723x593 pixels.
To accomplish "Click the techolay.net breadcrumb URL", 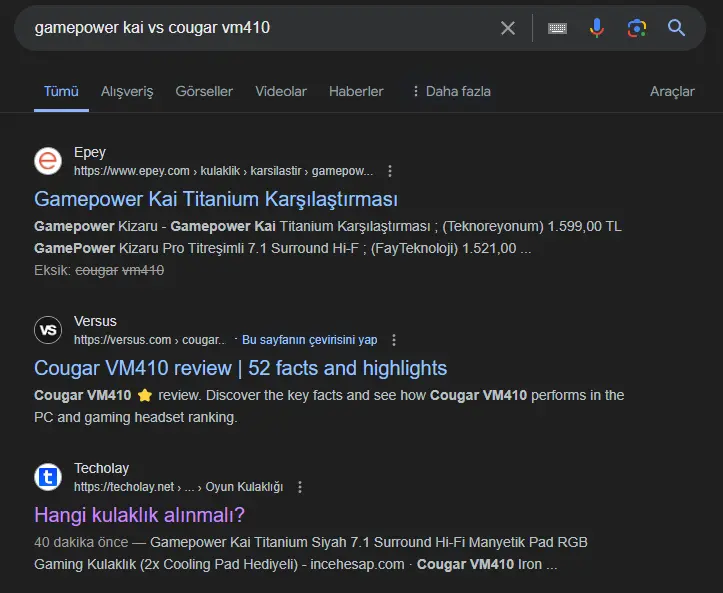I will [178, 487].
